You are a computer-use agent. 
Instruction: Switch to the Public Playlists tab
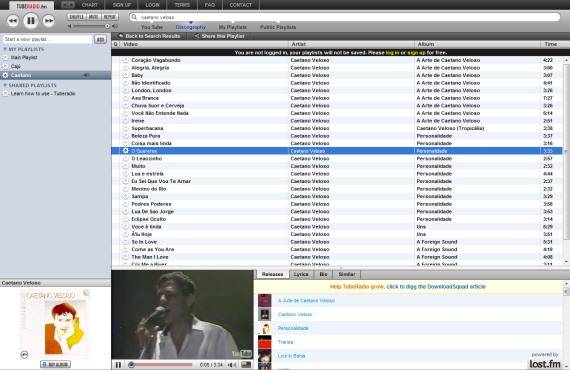(278, 27)
